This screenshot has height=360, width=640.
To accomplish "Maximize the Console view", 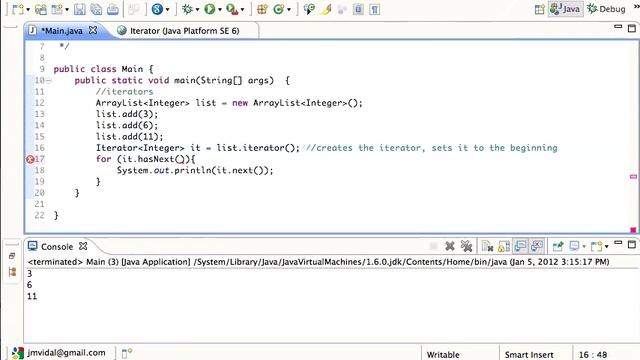I will (x=632, y=244).
